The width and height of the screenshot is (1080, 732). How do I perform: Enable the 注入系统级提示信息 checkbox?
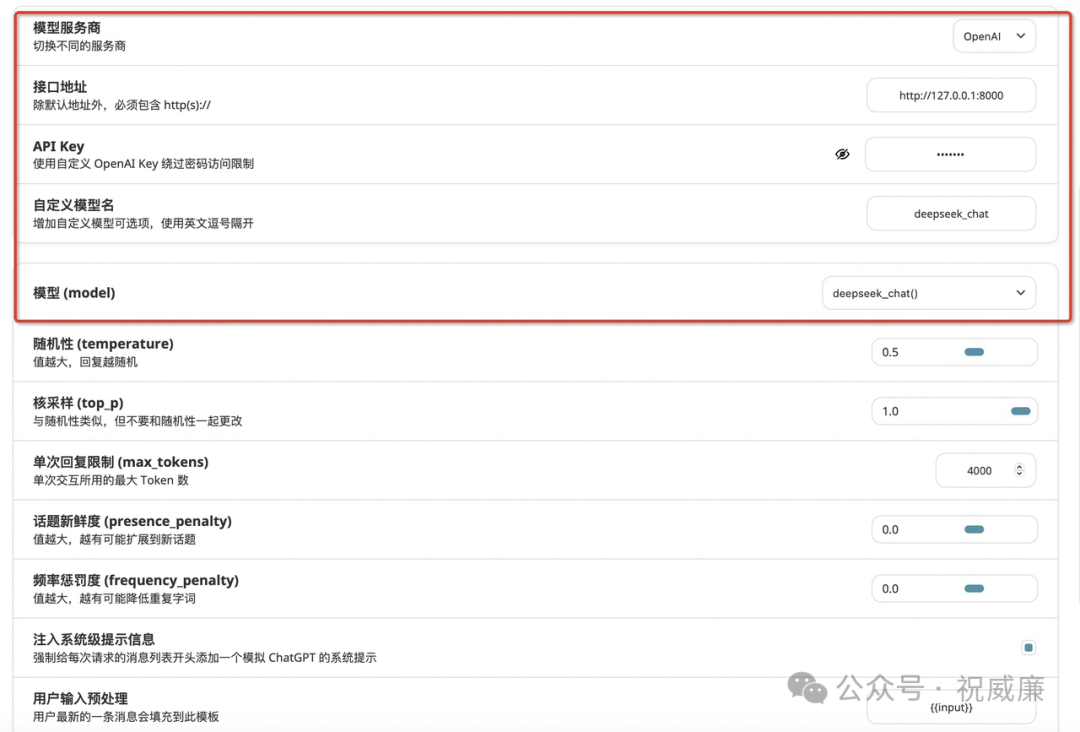[1028, 647]
